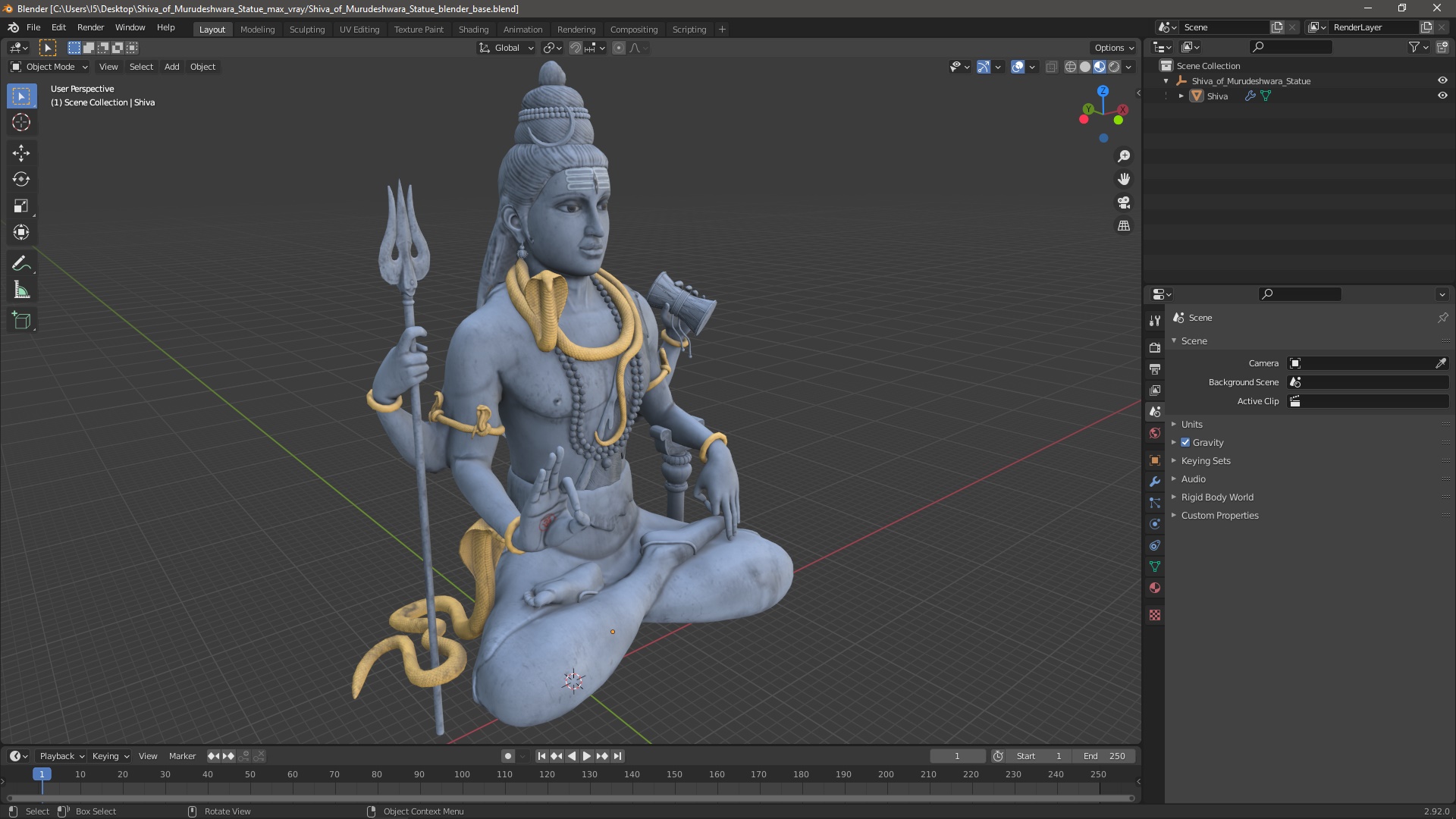Switch to rendered viewport shading

[1114, 67]
